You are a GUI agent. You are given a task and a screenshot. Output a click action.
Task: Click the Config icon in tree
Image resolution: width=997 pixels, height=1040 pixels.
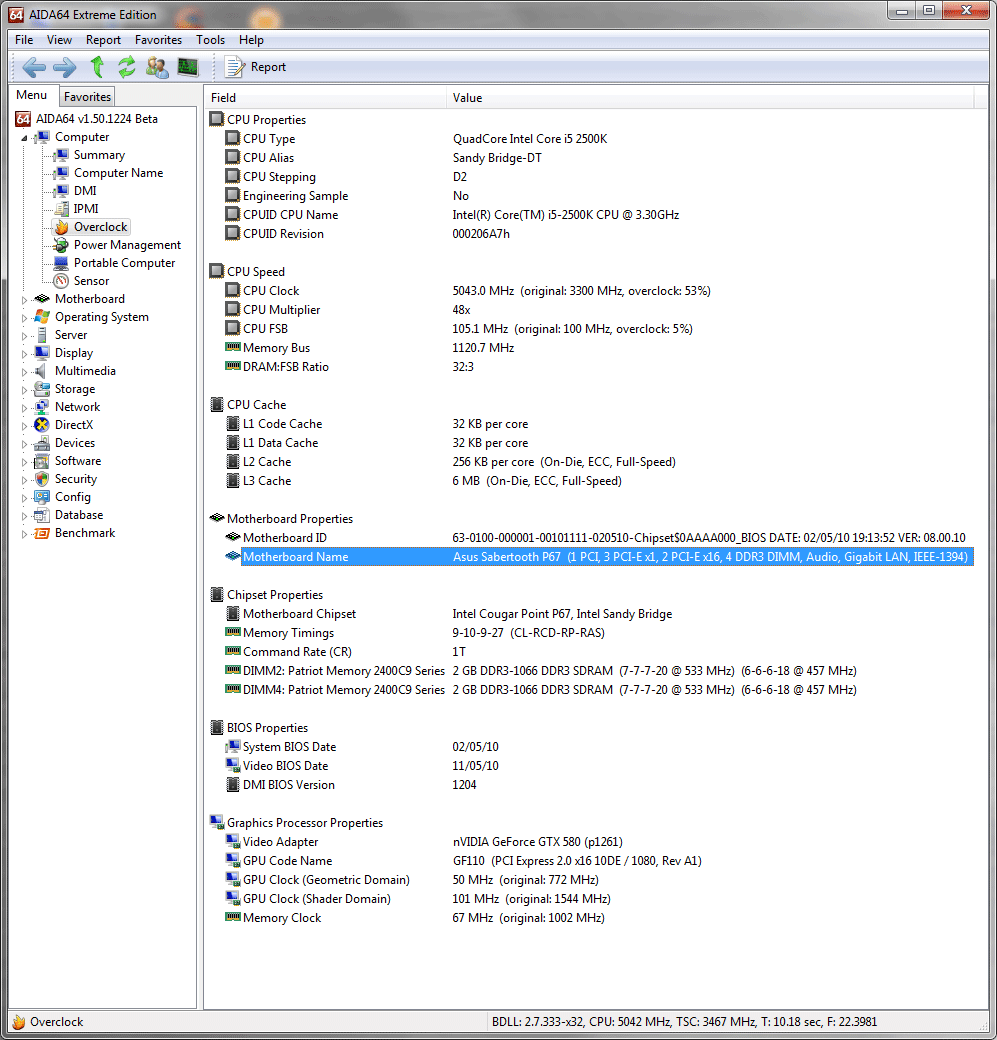click(42, 496)
